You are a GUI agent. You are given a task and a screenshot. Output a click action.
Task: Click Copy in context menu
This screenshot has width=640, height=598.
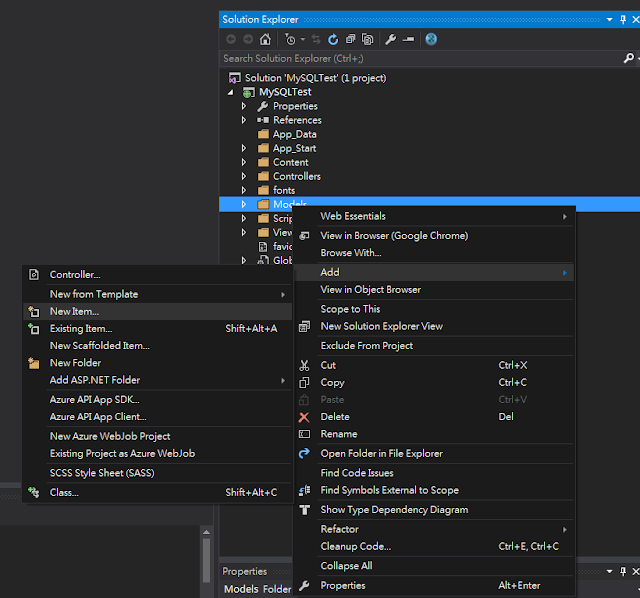click(x=433, y=382)
